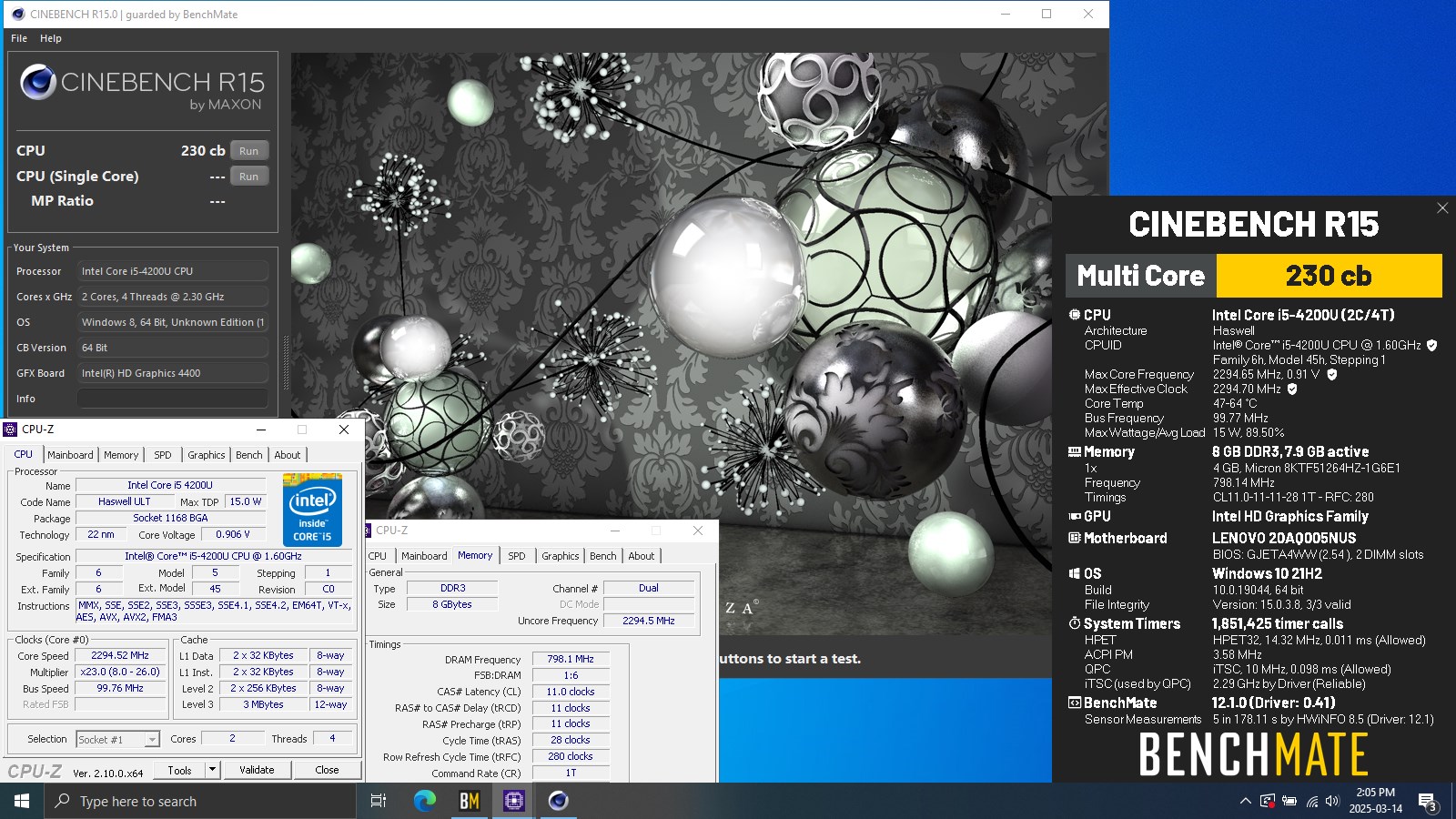Show hidden tray icons chevron
1456x819 pixels.
(1245, 801)
